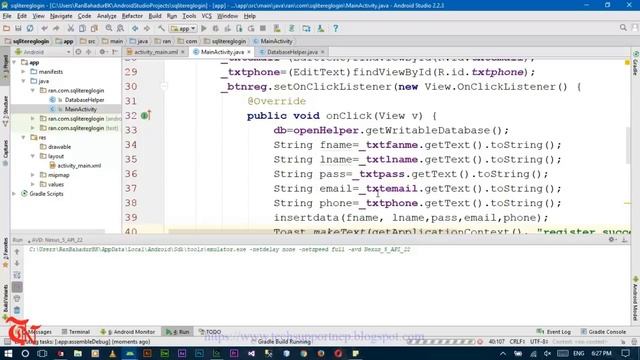640x360 pixels.
Task: Select DatabaseHelper in project tree
Action: 84,100
